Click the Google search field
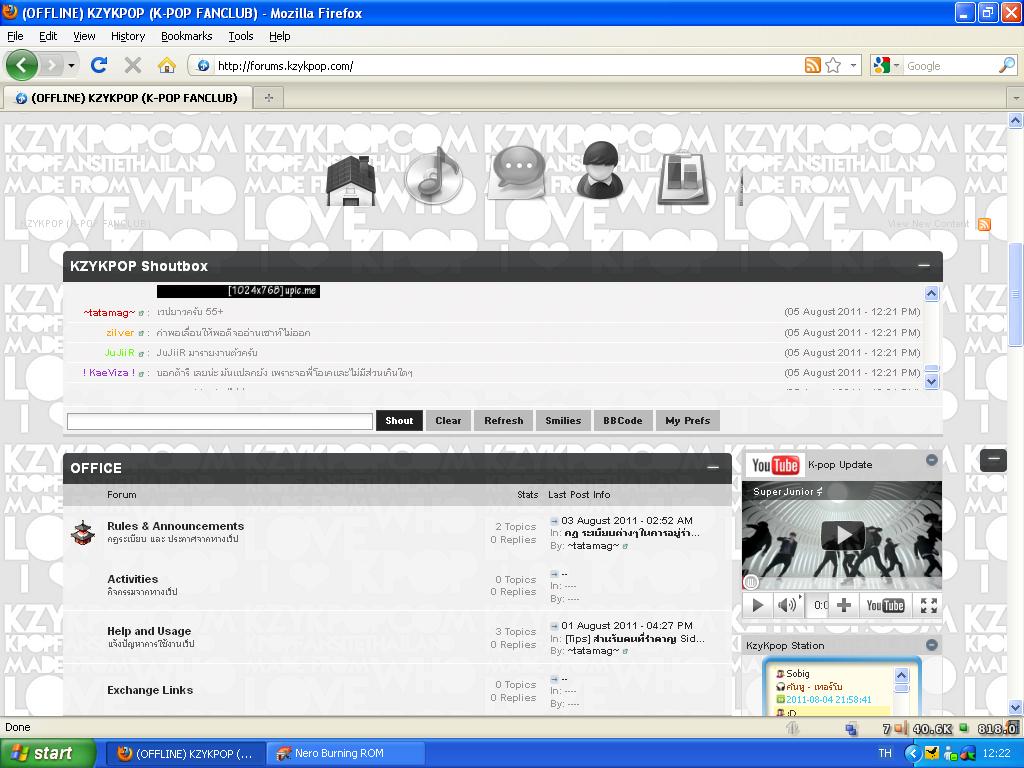This screenshot has width=1024, height=768. (x=951, y=65)
